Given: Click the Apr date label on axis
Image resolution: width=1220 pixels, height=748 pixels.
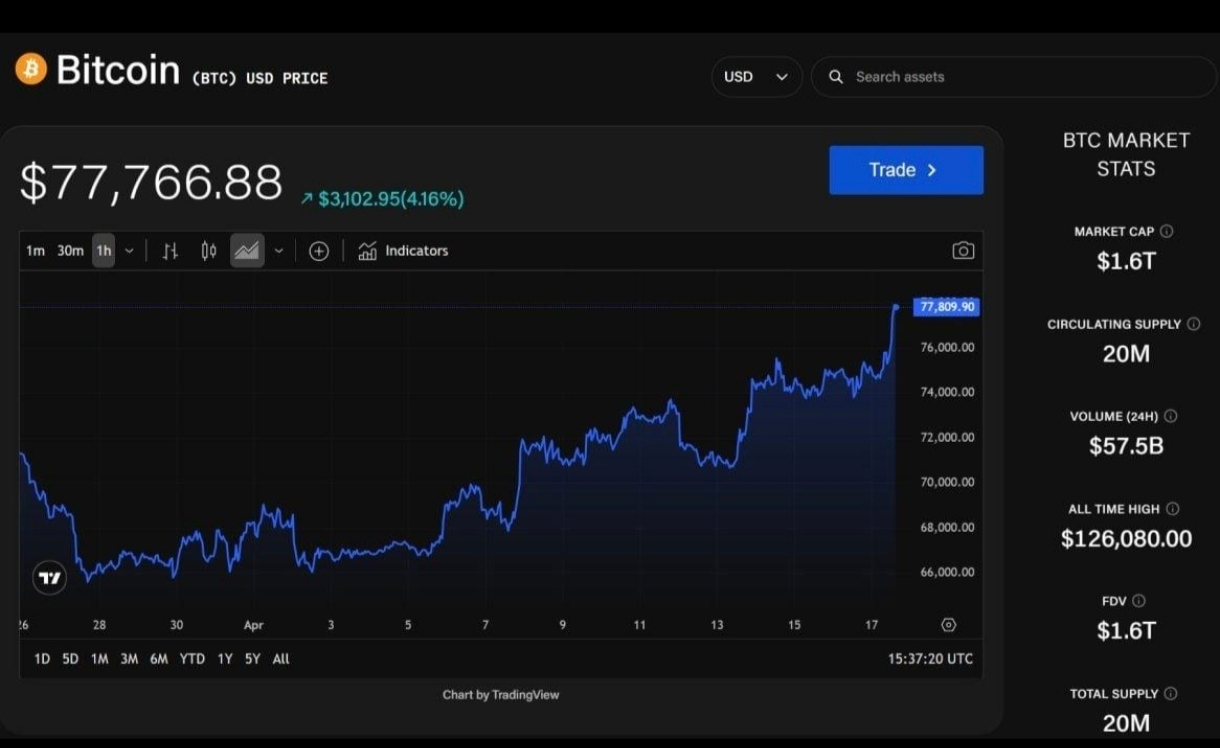Looking at the screenshot, I should coord(253,625).
